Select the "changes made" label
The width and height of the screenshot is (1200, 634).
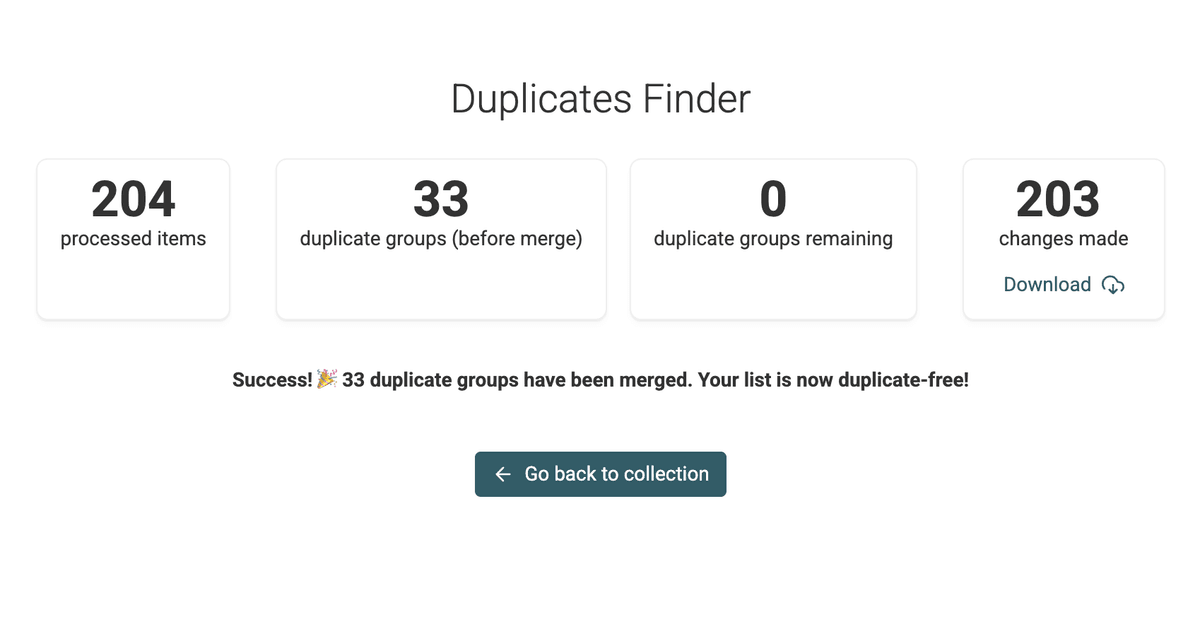tap(1064, 239)
